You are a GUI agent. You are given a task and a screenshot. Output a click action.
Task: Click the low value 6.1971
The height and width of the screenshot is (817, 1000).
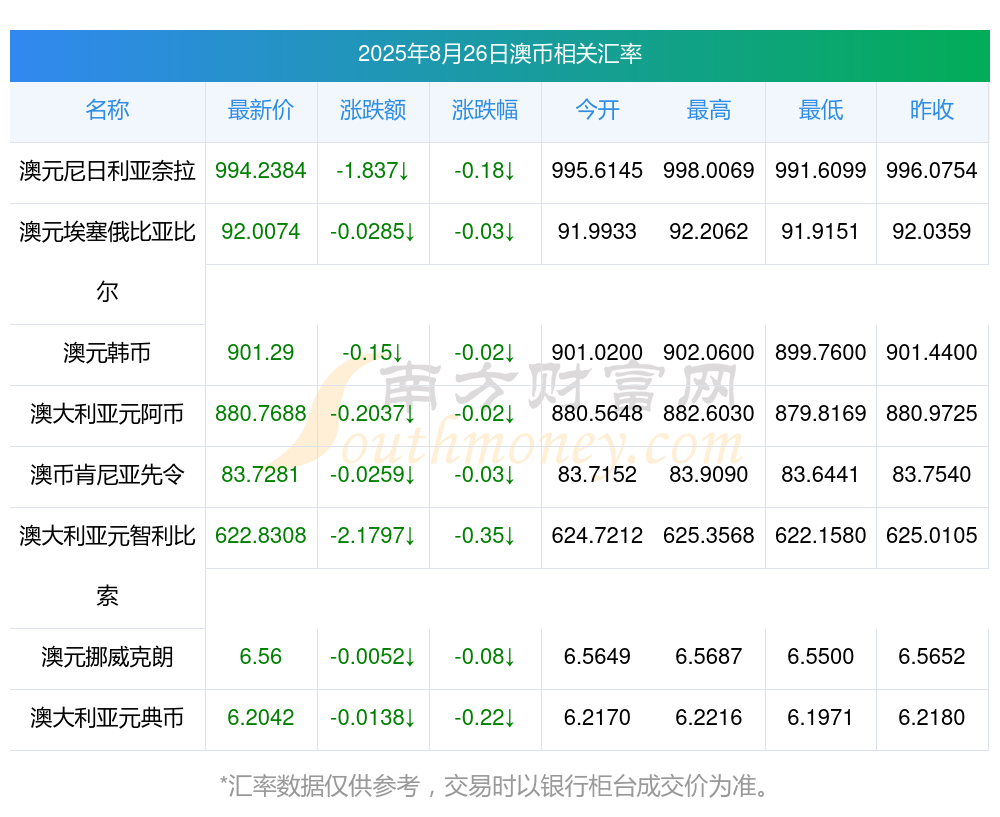point(821,718)
